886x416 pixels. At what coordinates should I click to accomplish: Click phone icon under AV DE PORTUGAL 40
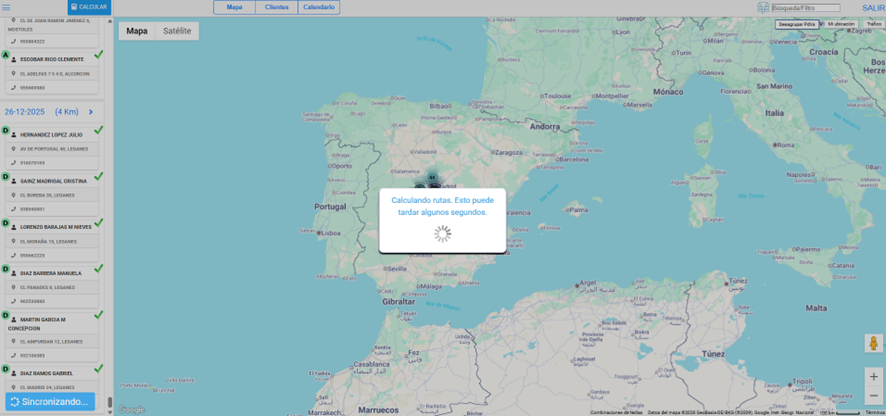pos(14,163)
